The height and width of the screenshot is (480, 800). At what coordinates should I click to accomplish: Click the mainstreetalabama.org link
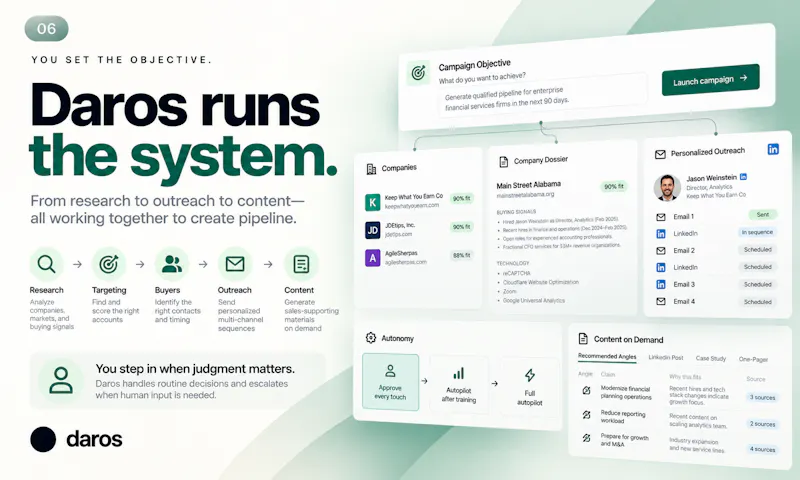click(525, 195)
